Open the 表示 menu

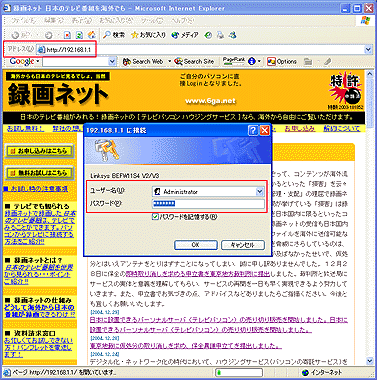(82, 21)
